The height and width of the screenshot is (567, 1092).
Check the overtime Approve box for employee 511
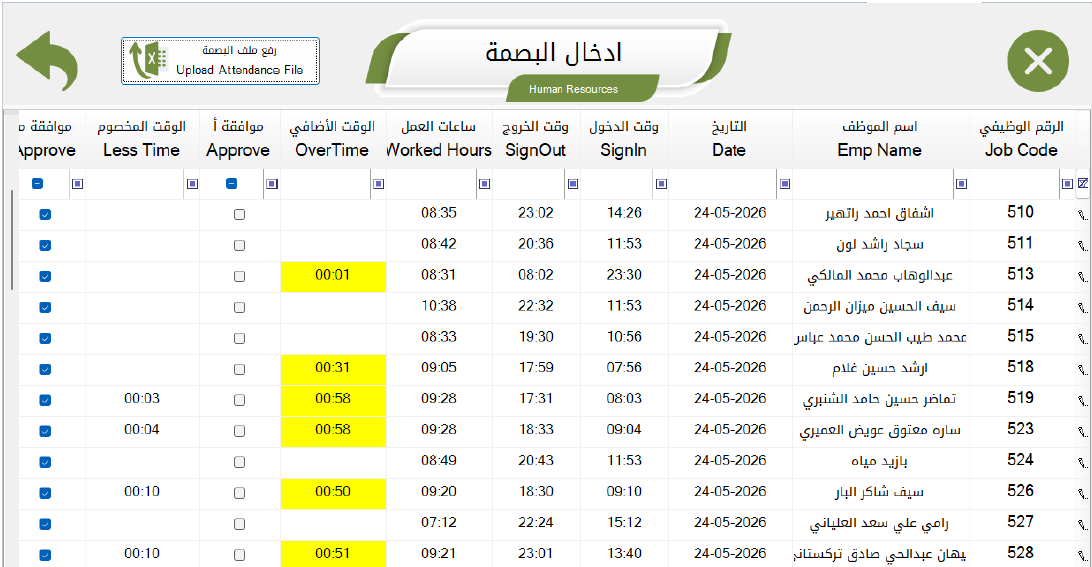240,245
